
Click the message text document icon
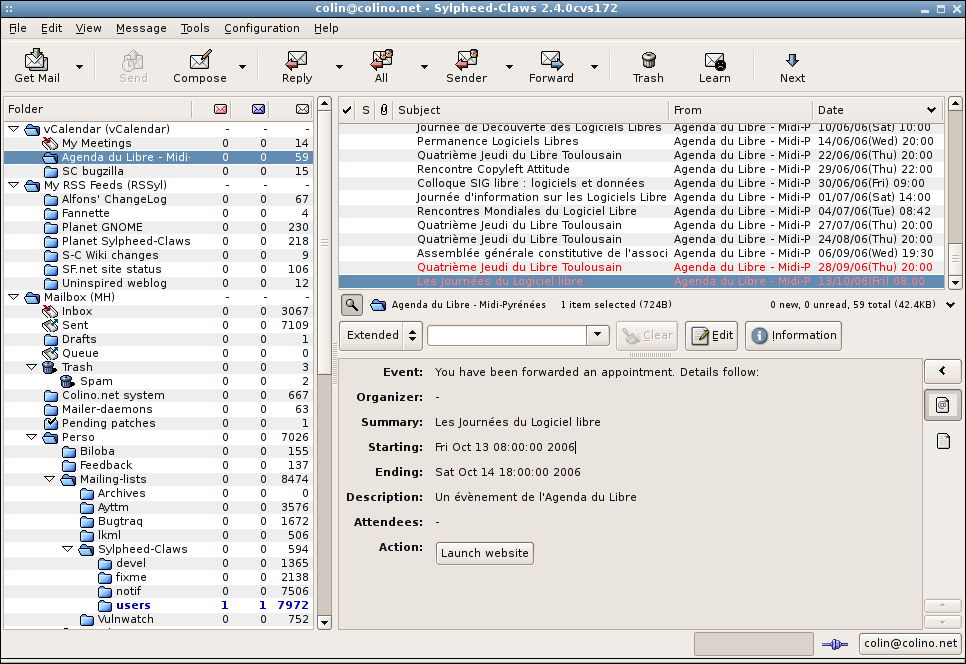pos(943,441)
